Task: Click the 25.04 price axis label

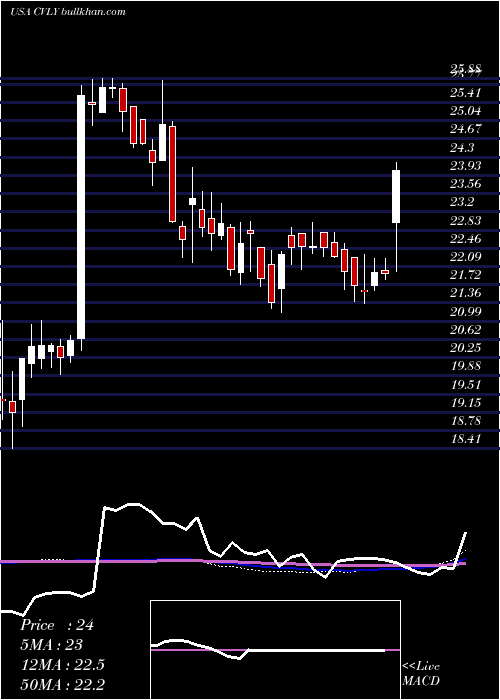Action: (x=465, y=111)
